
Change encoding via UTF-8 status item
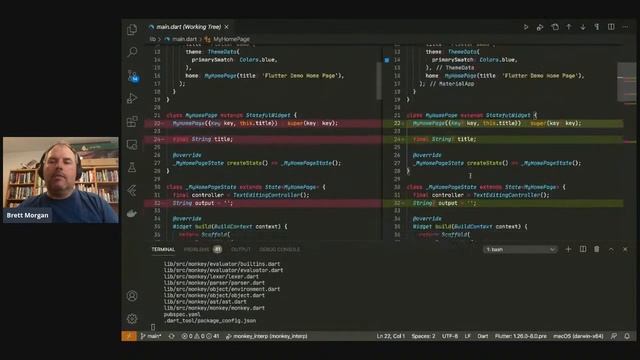click(x=450, y=336)
